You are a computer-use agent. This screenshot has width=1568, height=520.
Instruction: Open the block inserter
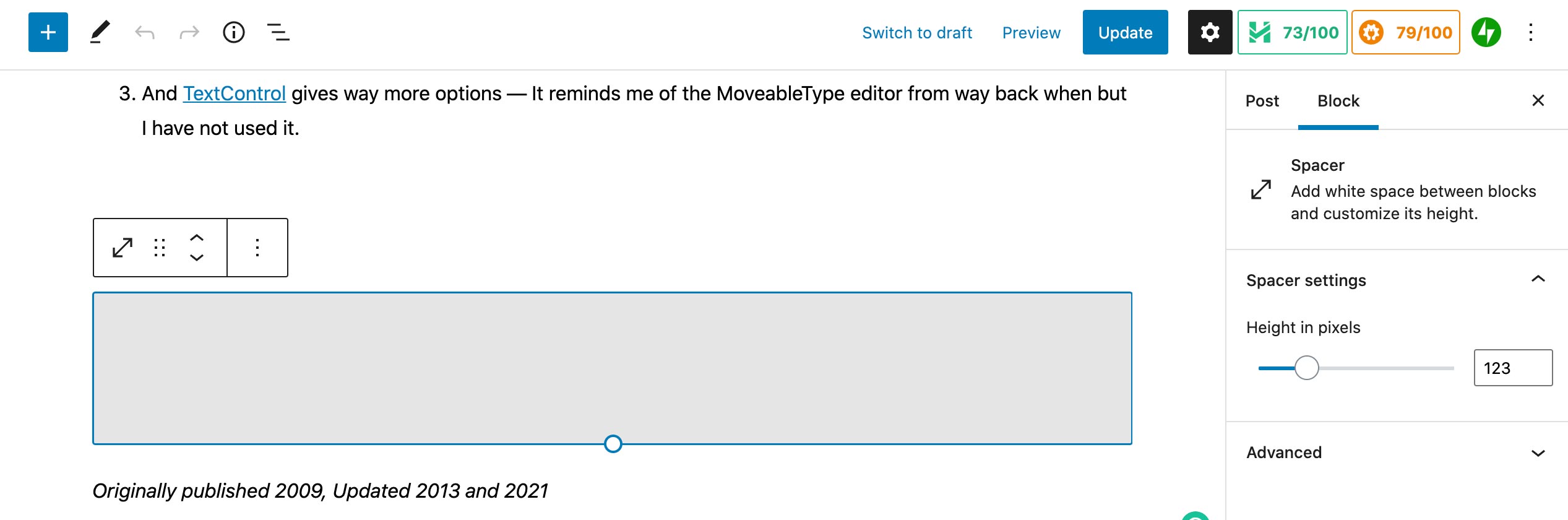pyautogui.click(x=48, y=32)
